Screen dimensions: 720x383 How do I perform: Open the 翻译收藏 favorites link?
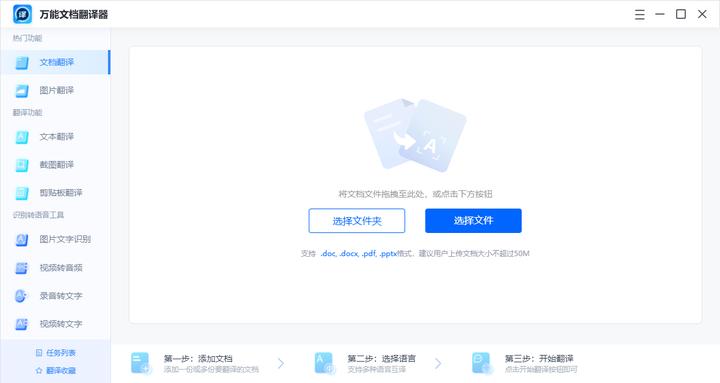pos(56,370)
